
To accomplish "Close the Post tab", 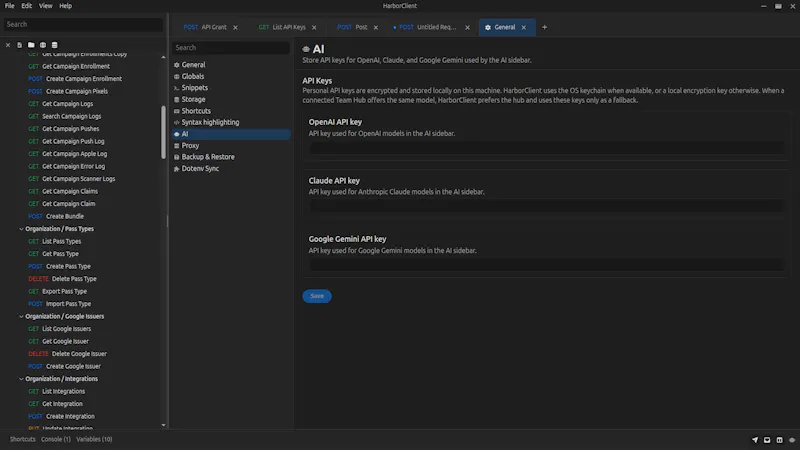I will point(376,28).
